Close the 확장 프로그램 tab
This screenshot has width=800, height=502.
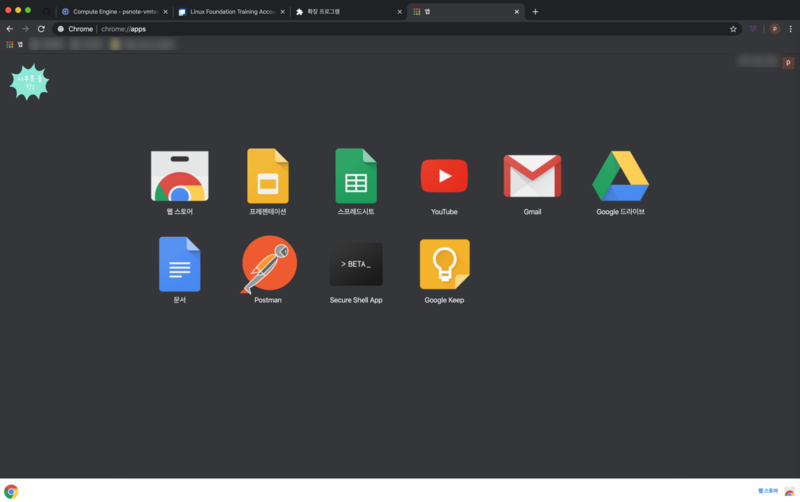coord(399,12)
